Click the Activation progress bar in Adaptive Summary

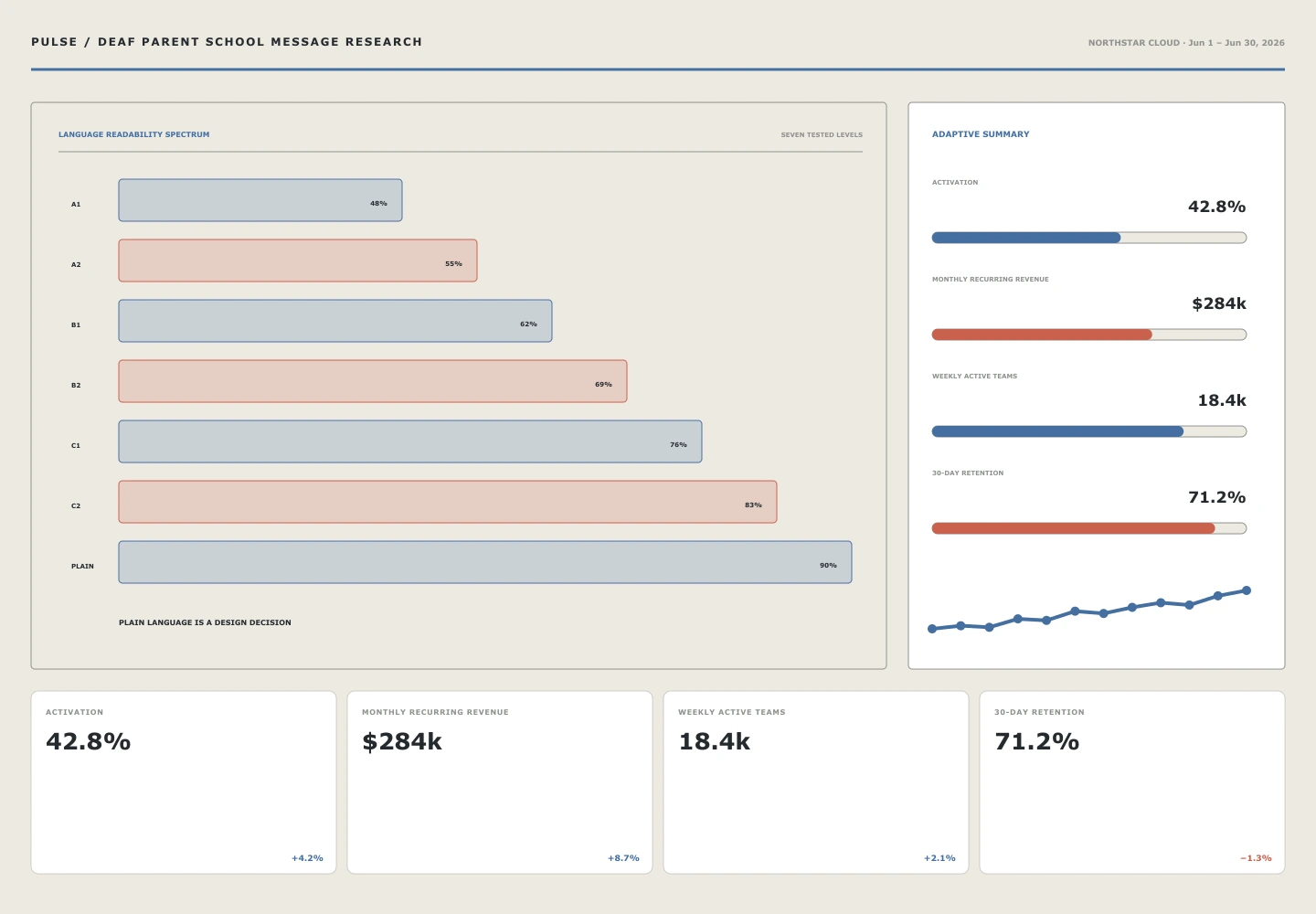[1089, 238]
